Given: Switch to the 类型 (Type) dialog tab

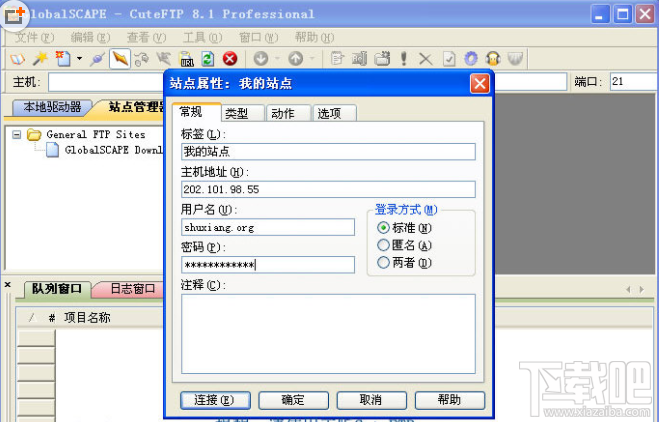Looking at the screenshot, I should [243, 113].
